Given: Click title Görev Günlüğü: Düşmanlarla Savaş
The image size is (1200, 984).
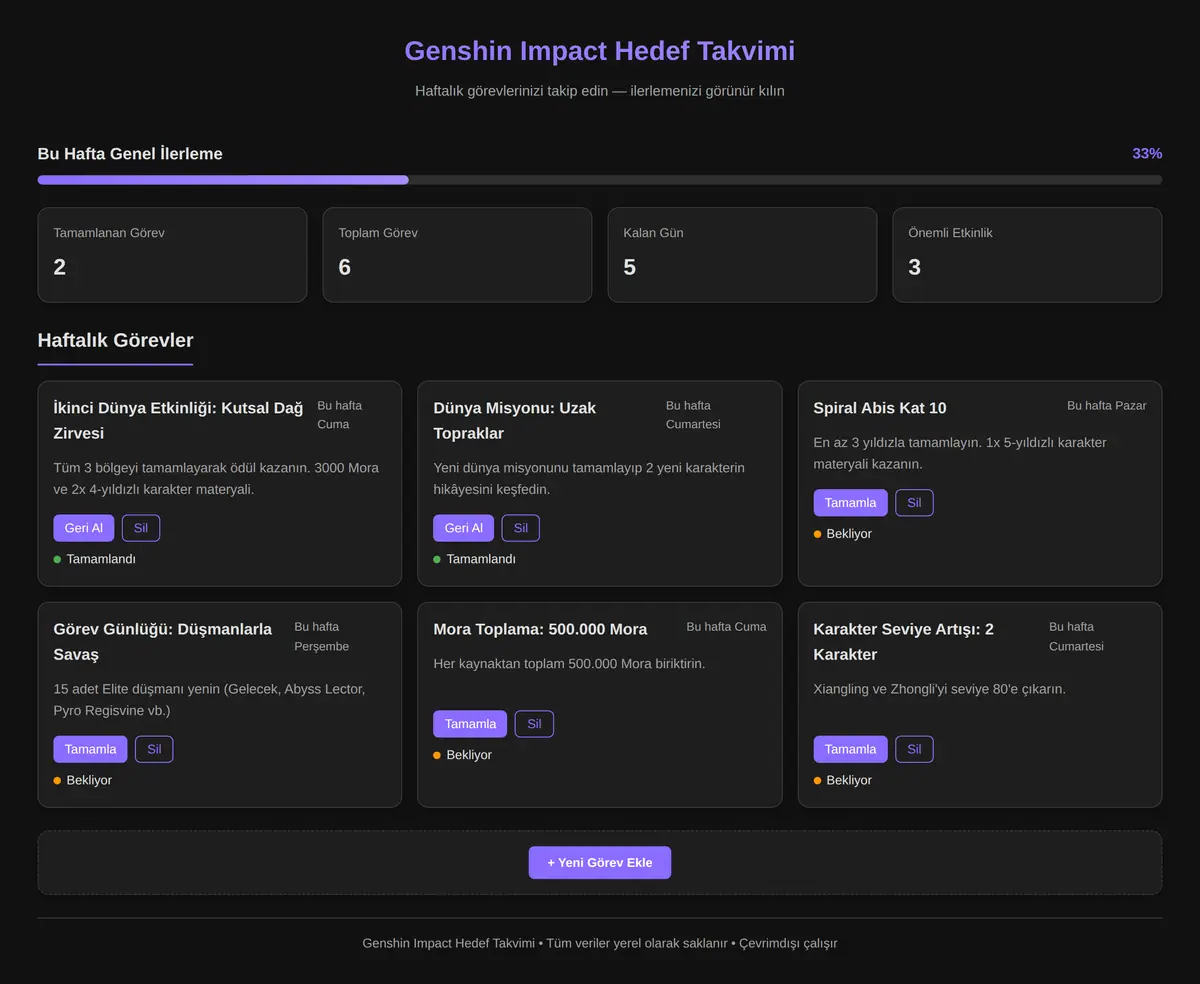Looking at the screenshot, I should pyautogui.click(x=163, y=641).
